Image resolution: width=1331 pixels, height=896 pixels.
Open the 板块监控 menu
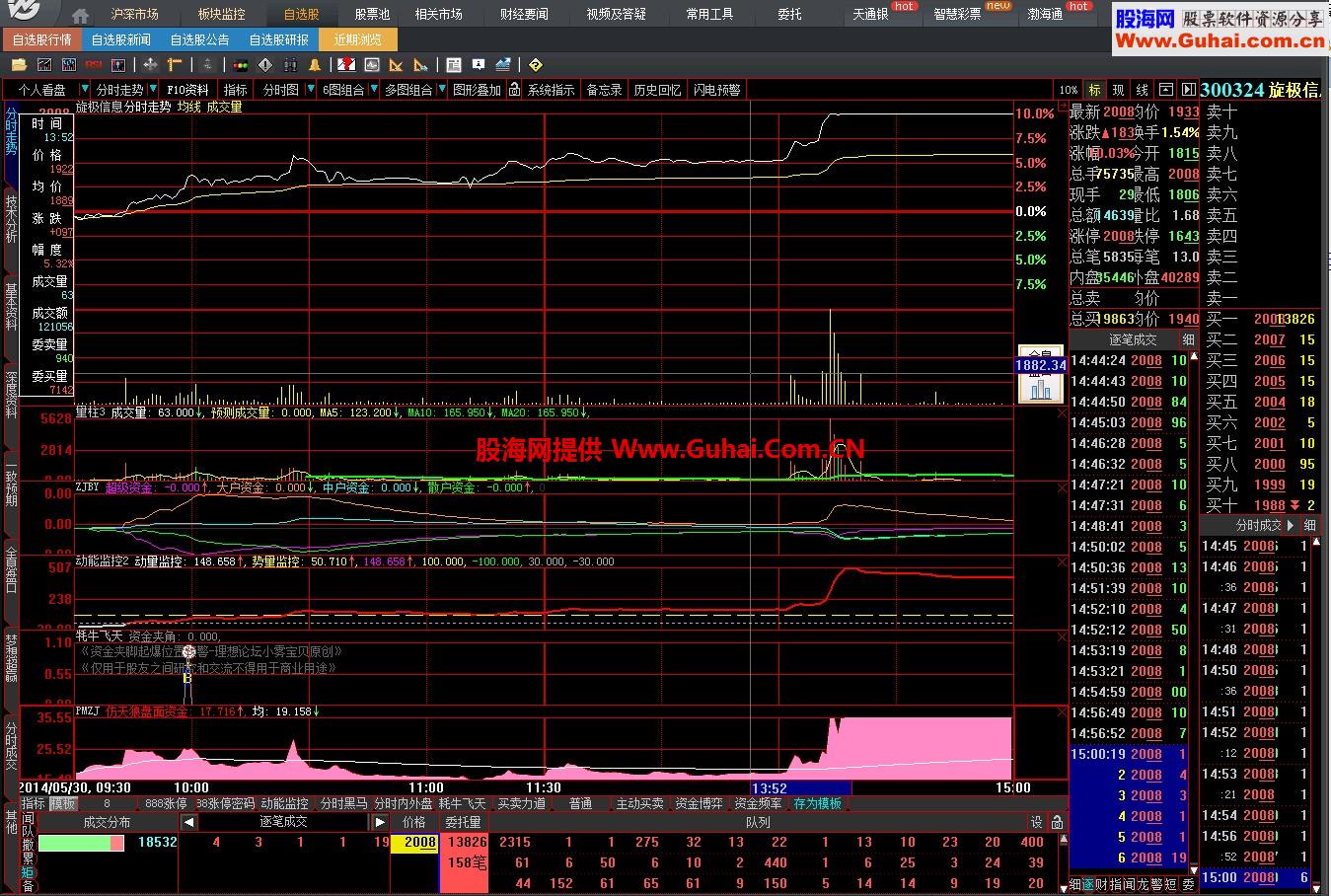tap(220, 15)
